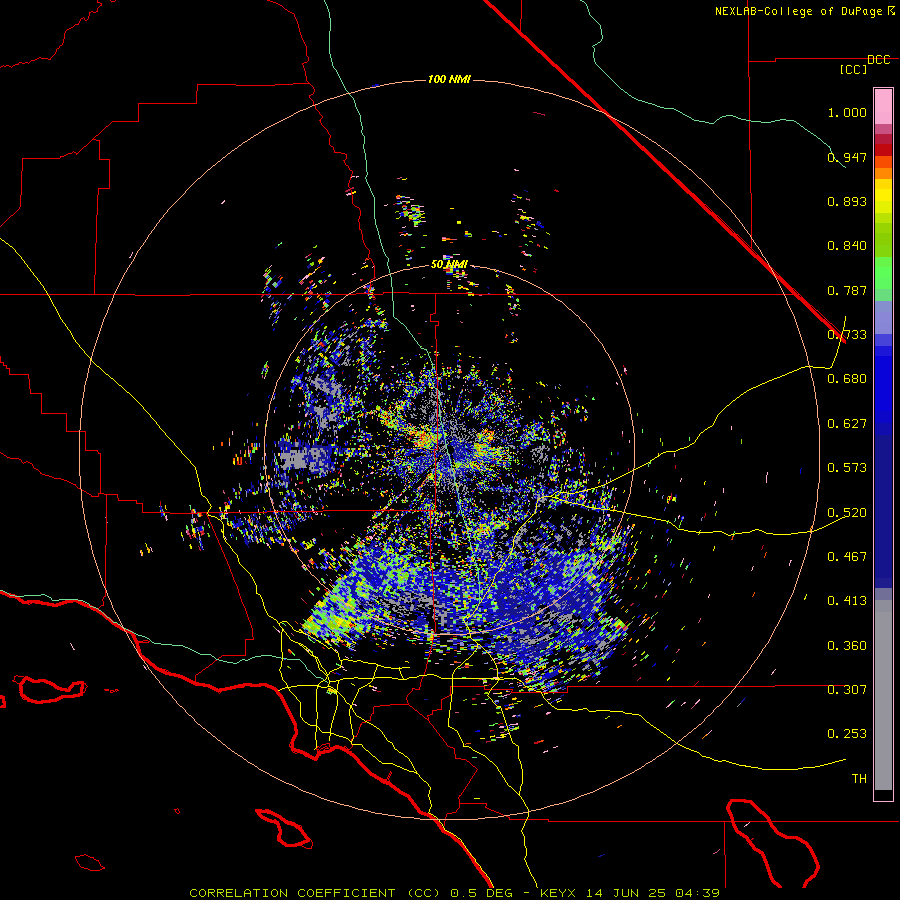Click the DCC label above color bar

[x=878, y=60]
